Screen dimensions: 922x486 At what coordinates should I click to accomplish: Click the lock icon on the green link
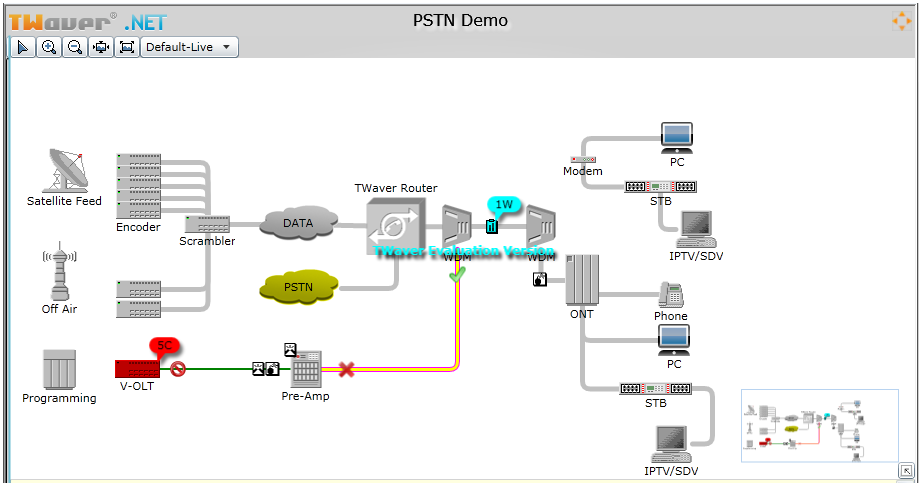(x=272, y=369)
